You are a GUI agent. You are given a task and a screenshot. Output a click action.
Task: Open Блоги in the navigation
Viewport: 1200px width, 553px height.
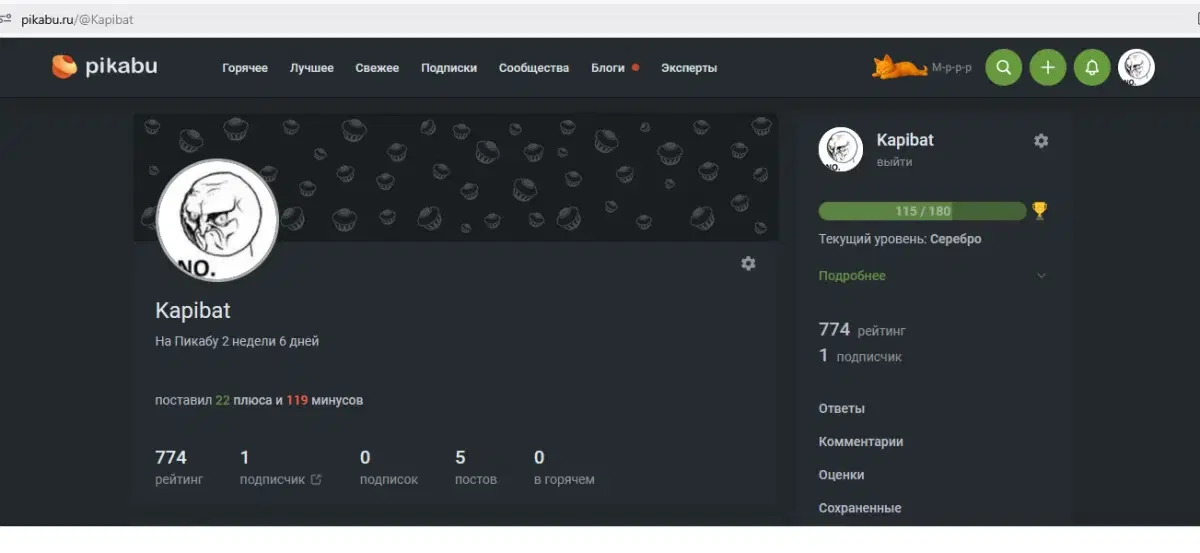608,68
